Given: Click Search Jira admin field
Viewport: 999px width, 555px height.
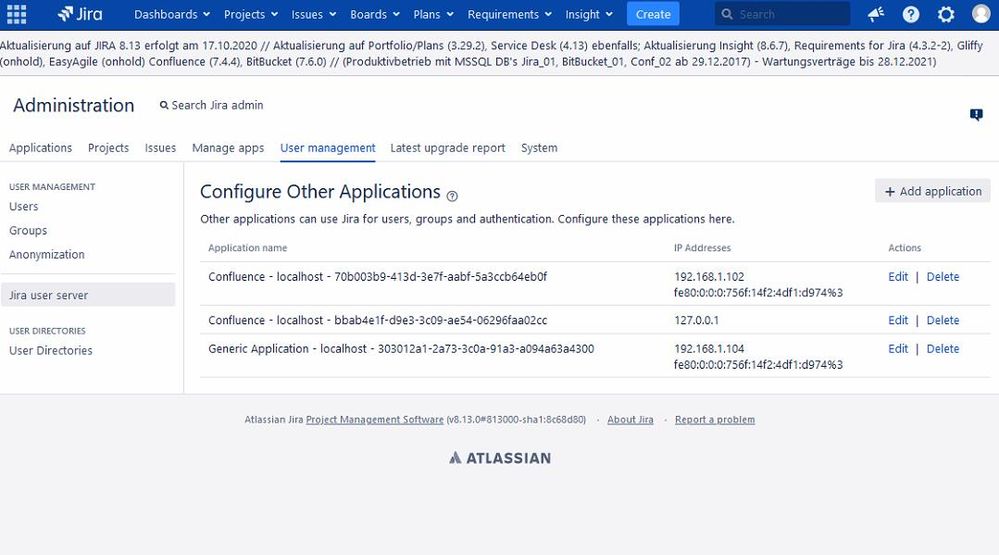Looking at the screenshot, I should click(212, 105).
